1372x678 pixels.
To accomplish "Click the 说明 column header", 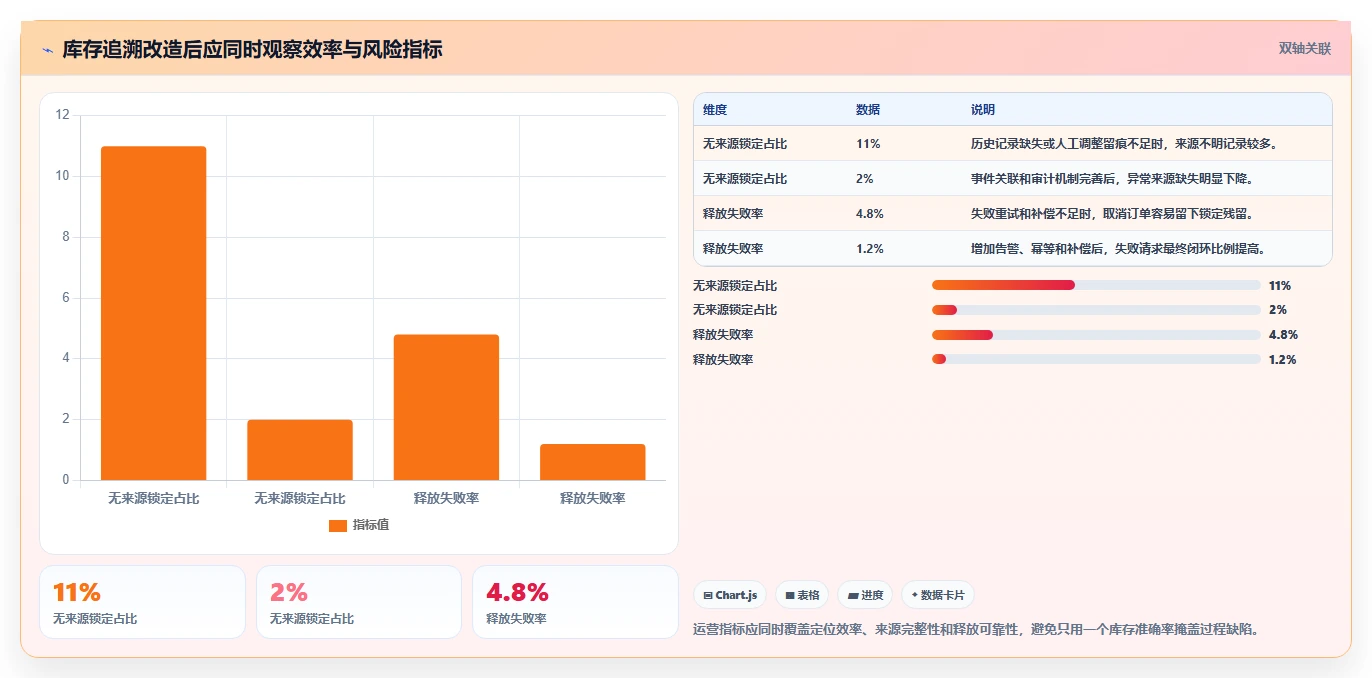I will [x=983, y=110].
